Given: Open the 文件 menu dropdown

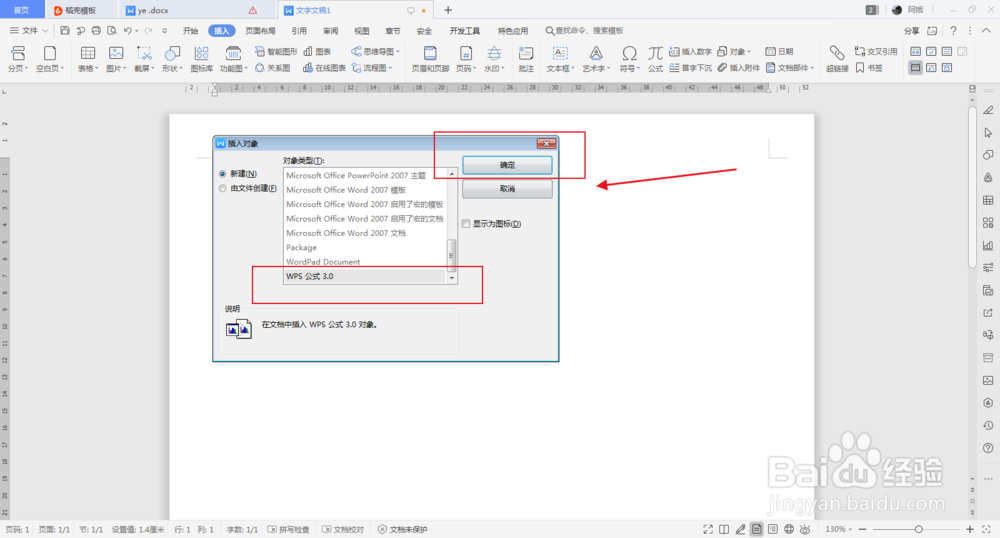Looking at the screenshot, I should (x=29, y=31).
